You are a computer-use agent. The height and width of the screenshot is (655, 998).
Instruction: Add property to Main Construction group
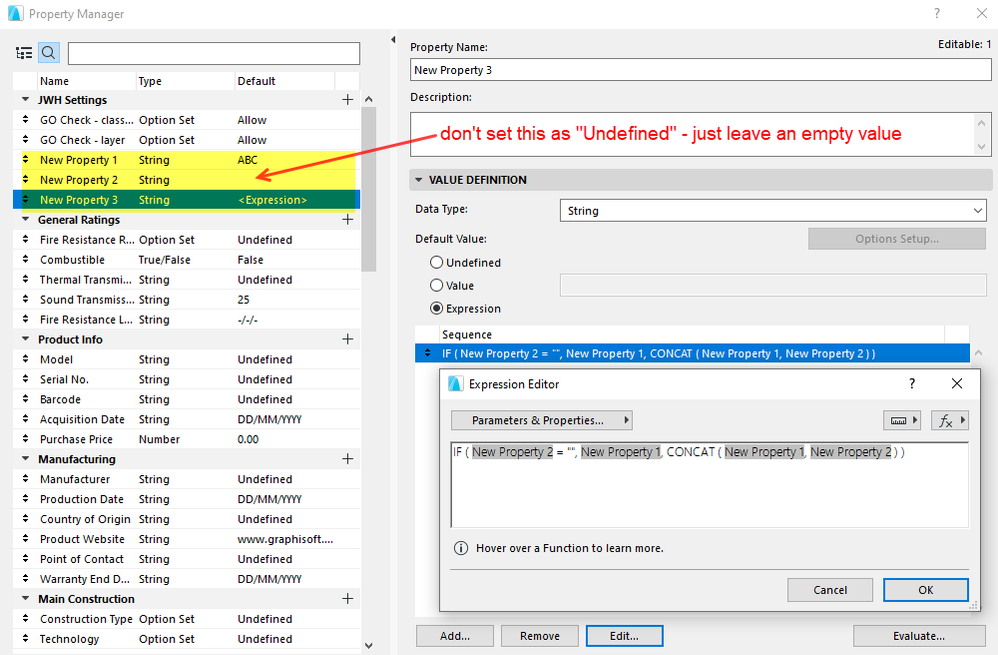348,598
